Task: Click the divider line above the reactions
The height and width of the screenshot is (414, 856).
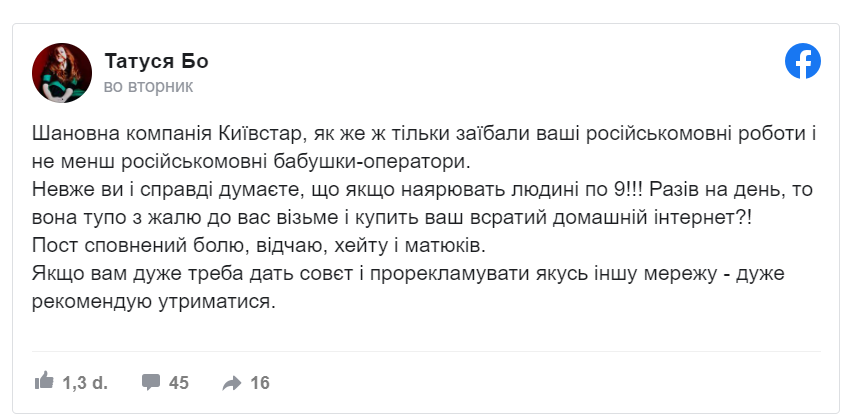Action: click(x=426, y=351)
